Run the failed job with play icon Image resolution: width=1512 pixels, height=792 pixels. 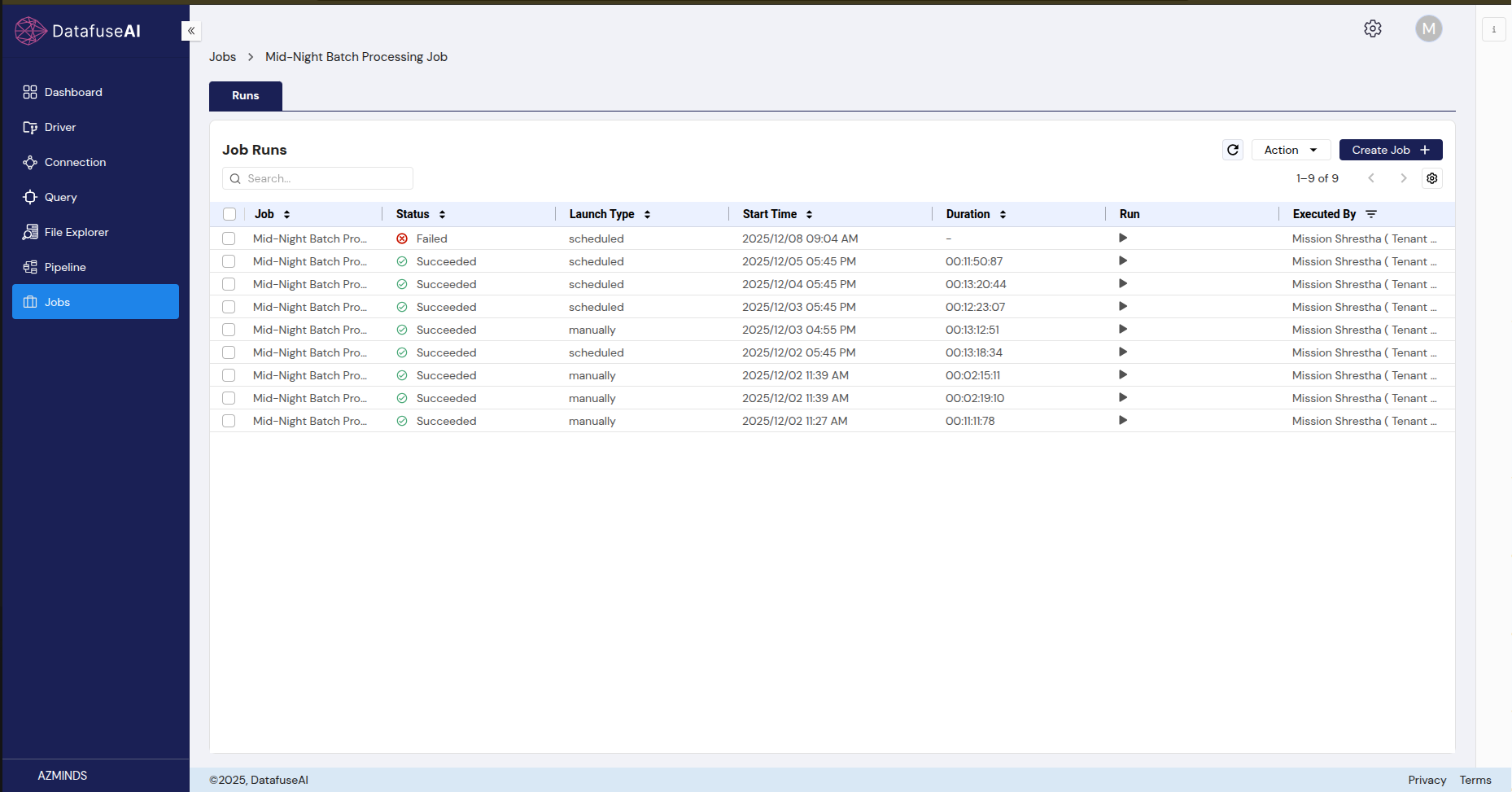click(1122, 238)
